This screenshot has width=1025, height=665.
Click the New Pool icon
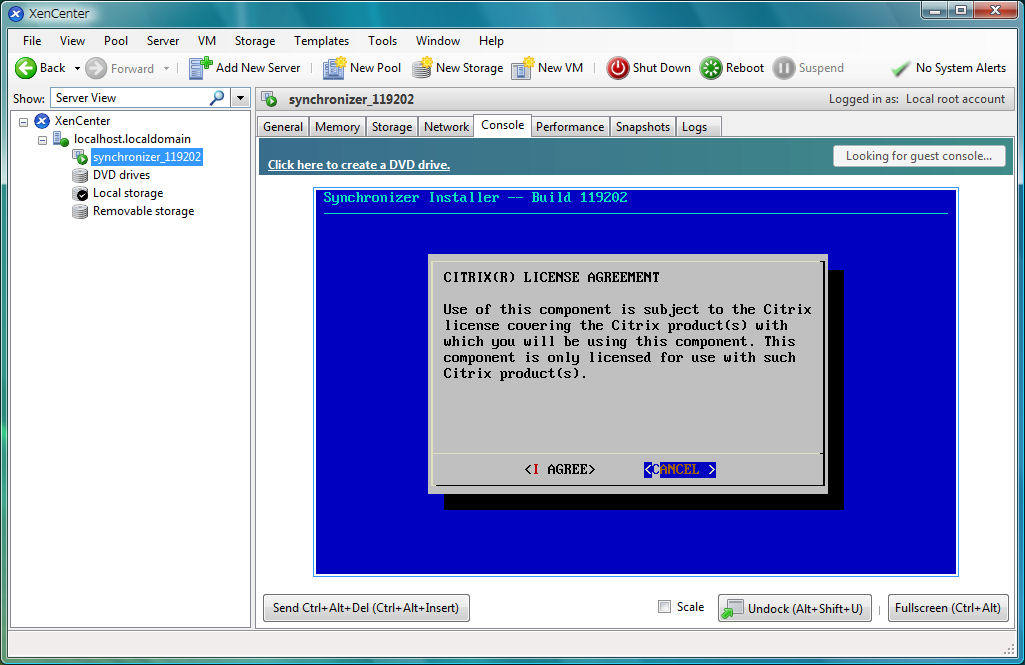point(334,68)
